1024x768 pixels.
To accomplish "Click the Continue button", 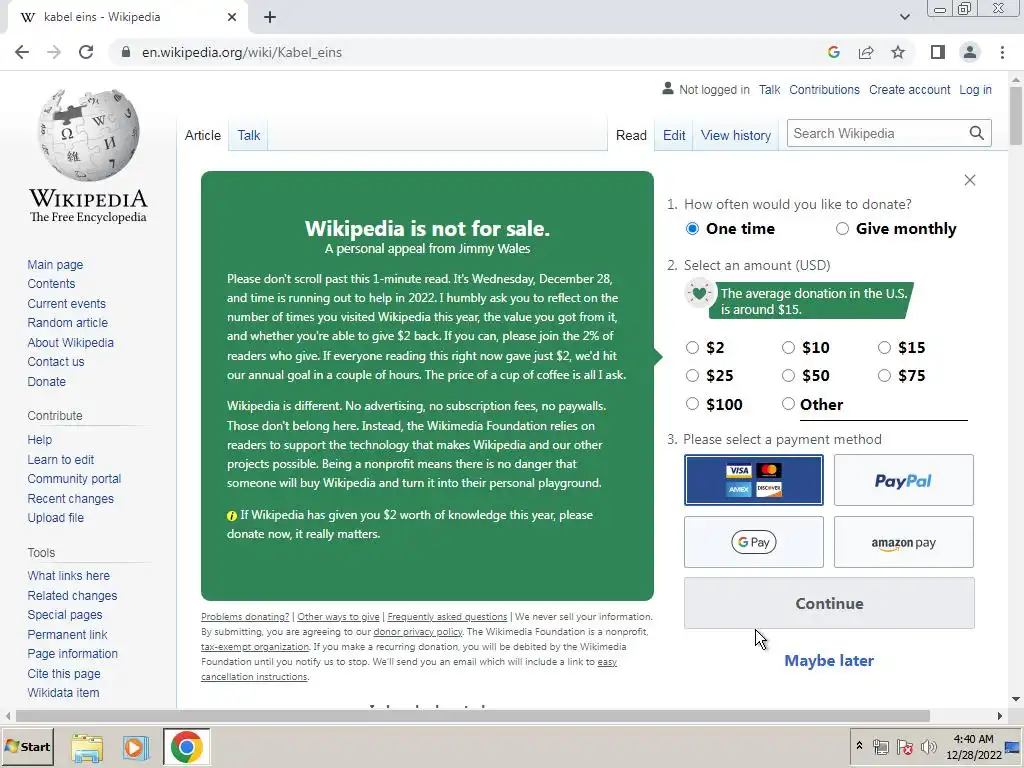I will (x=829, y=603).
